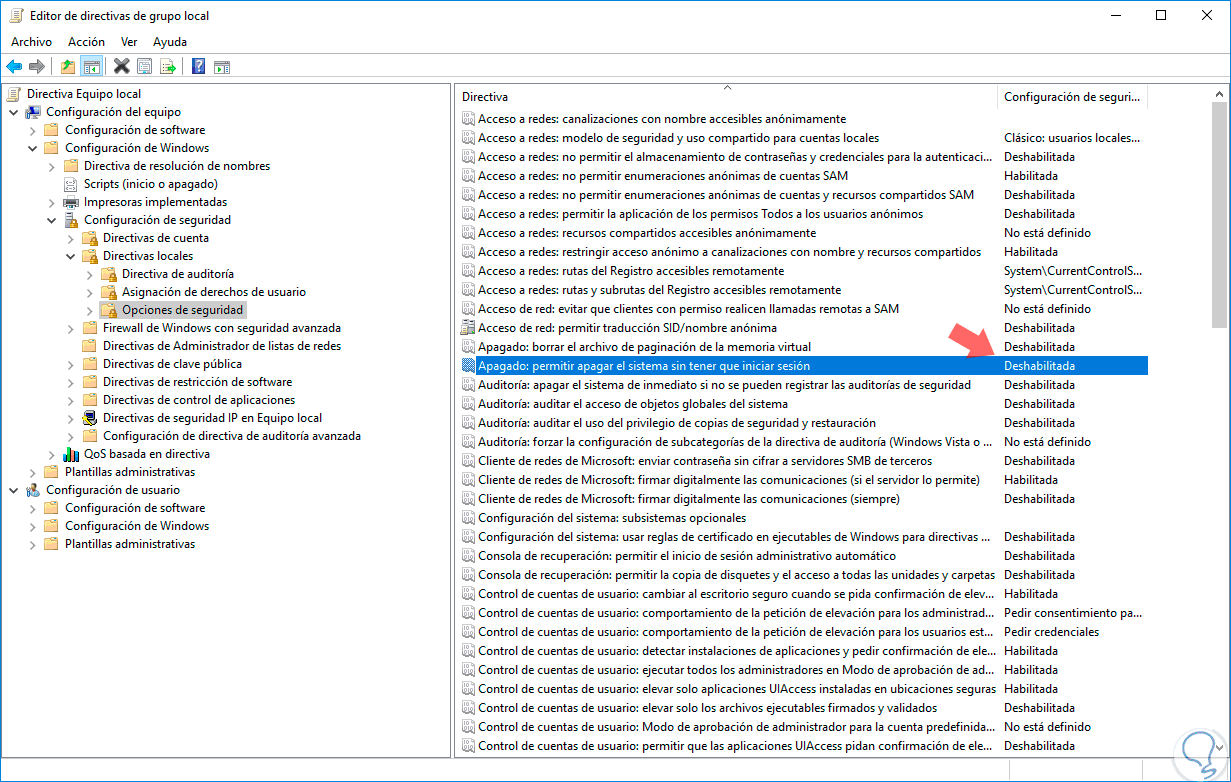
Task: Open the Ver menu
Action: (x=129, y=42)
